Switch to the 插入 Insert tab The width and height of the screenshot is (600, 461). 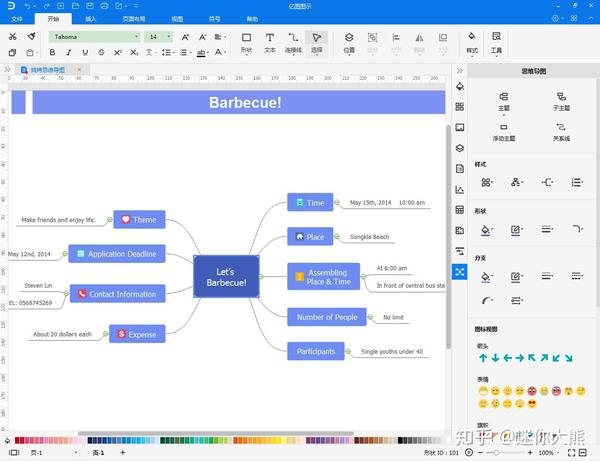click(x=90, y=19)
